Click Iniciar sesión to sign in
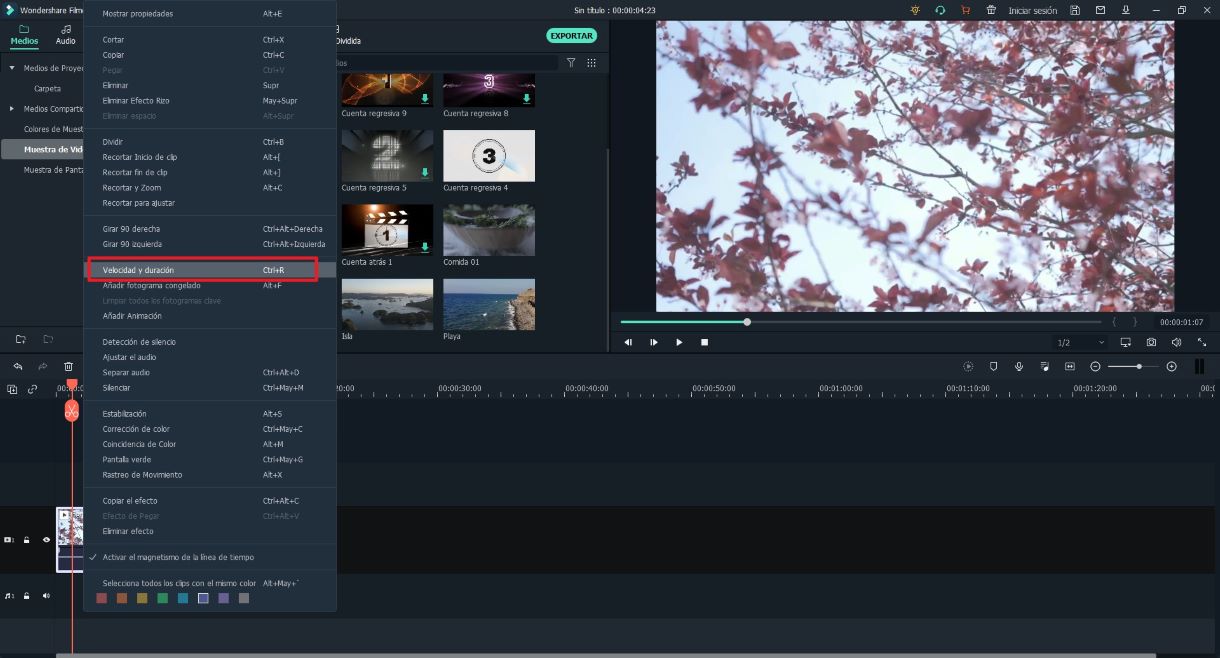 (1032, 11)
